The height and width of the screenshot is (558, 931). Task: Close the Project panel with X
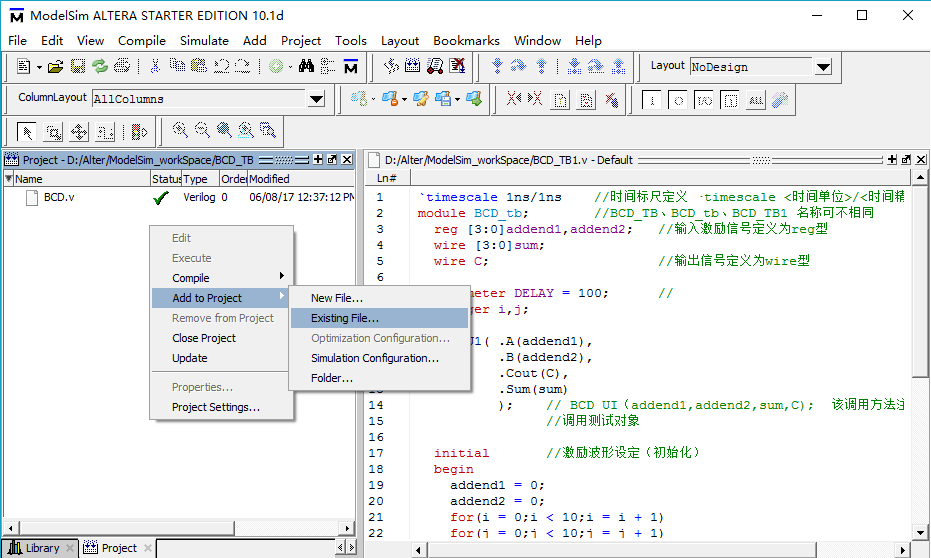347,159
